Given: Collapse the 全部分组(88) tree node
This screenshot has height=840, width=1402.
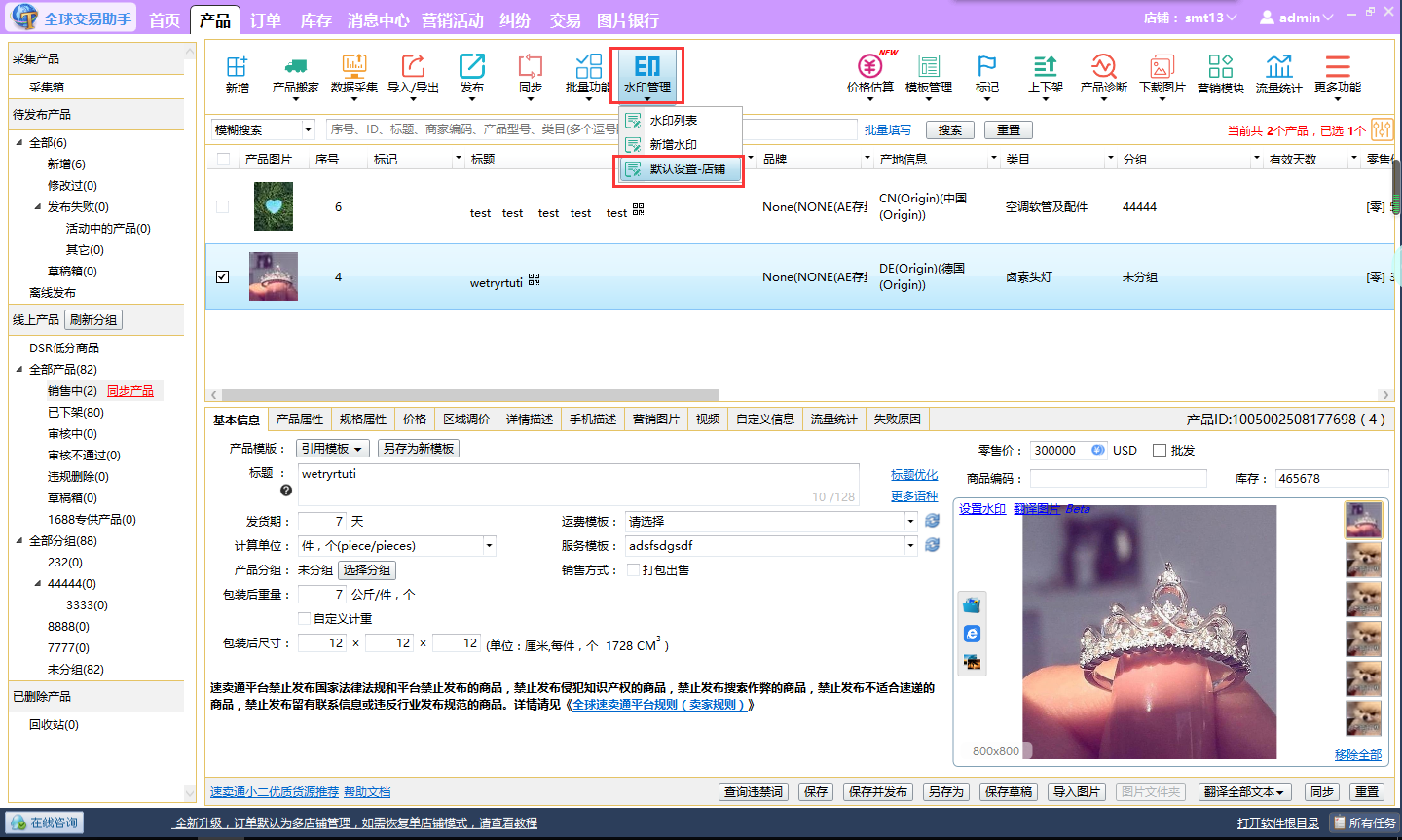Looking at the screenshot, I should pyautogui.click(x=19, y=540).
